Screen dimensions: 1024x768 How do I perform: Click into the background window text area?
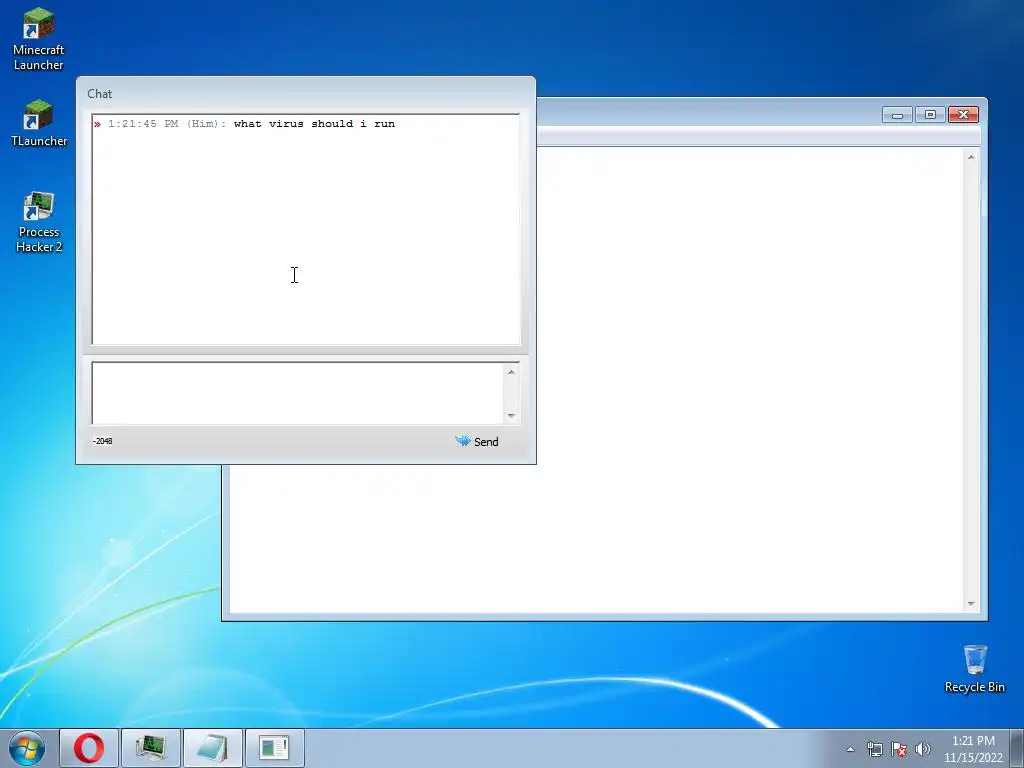[x=750, y=379]
